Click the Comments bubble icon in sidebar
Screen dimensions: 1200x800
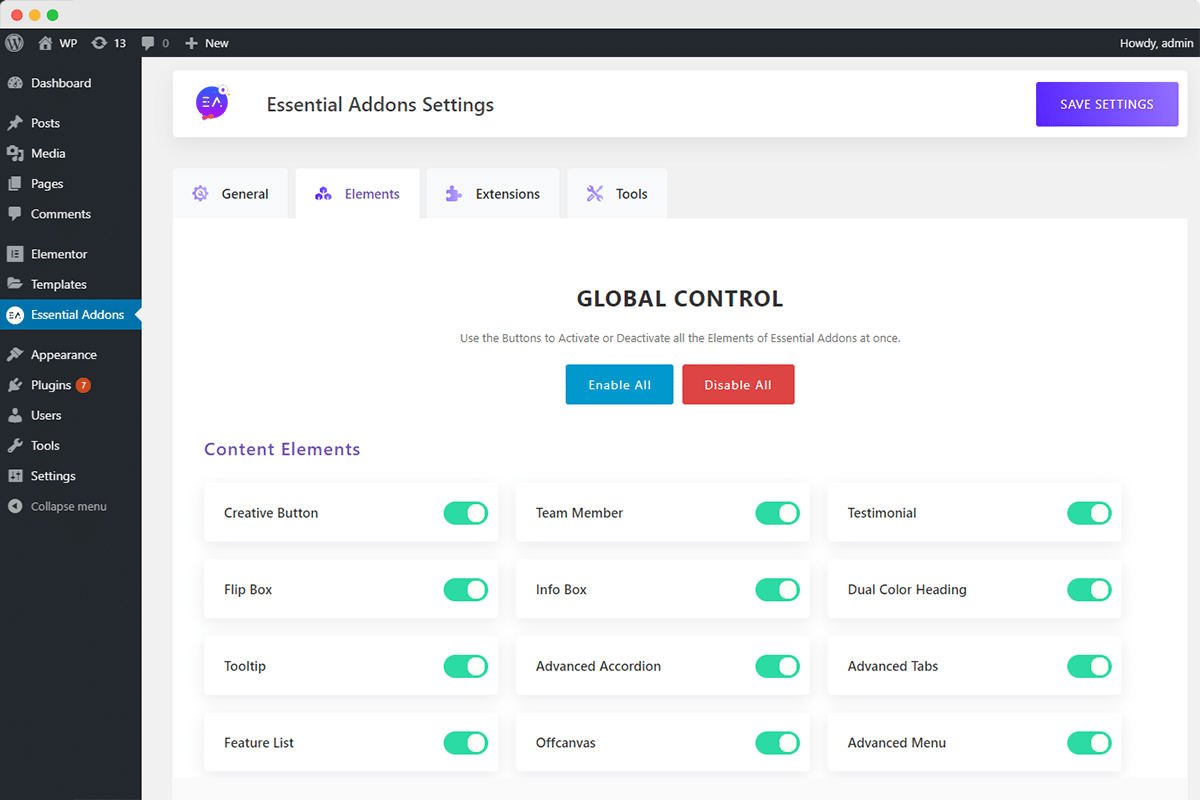pyautogui.click(x=15, y=214)
